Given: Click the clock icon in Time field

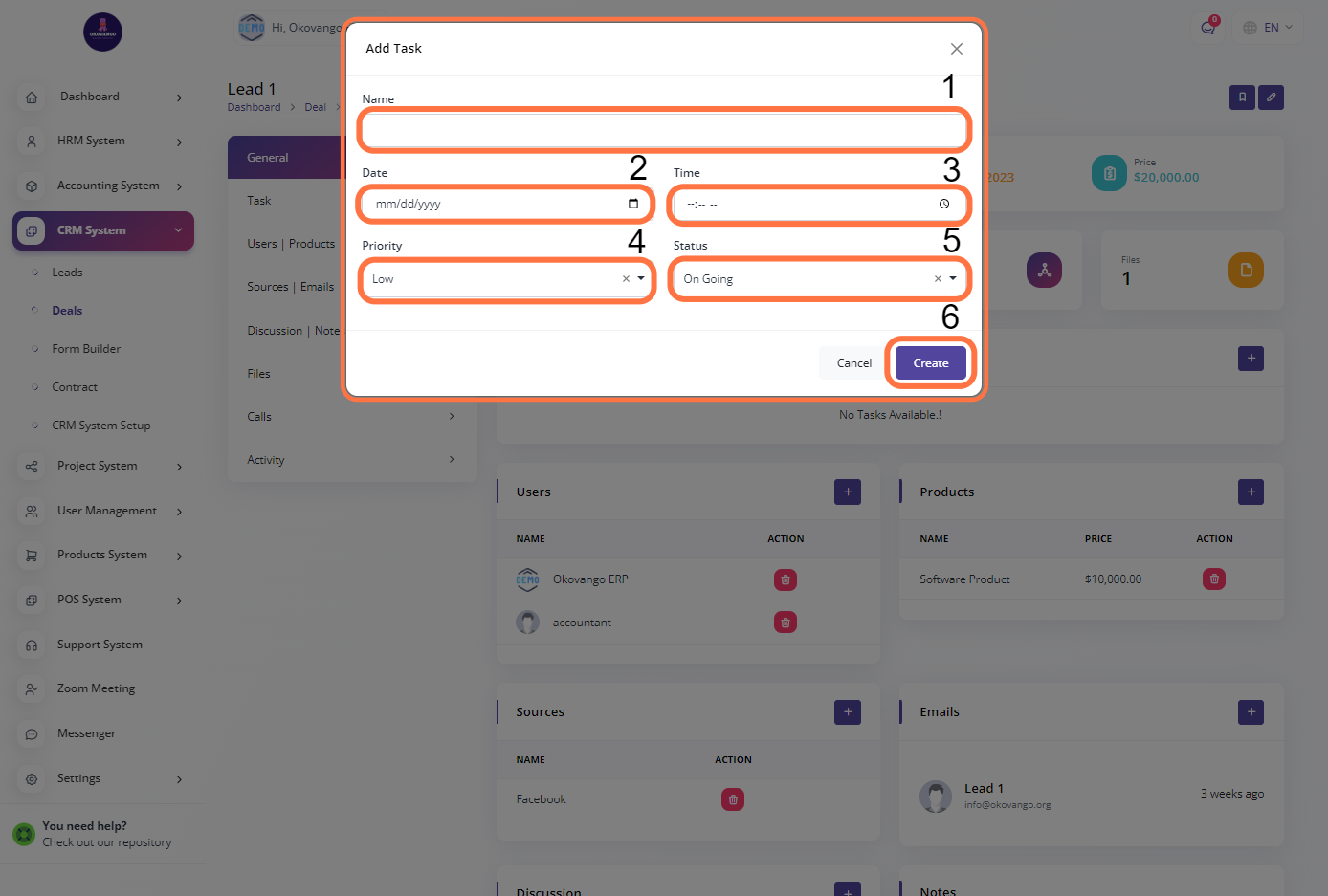Looking at the screenshot, I should pyautogui.click(x=943, y=204).
